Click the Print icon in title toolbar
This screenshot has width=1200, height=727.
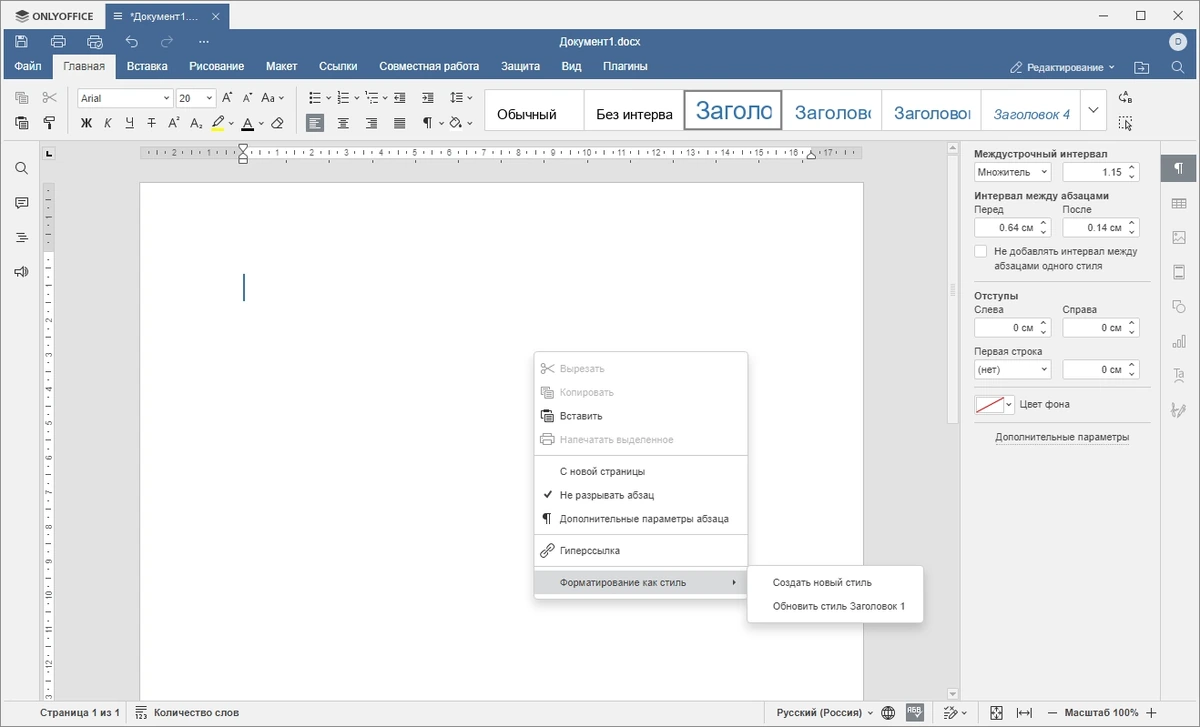pyautogui.click(x=58, y=41)
